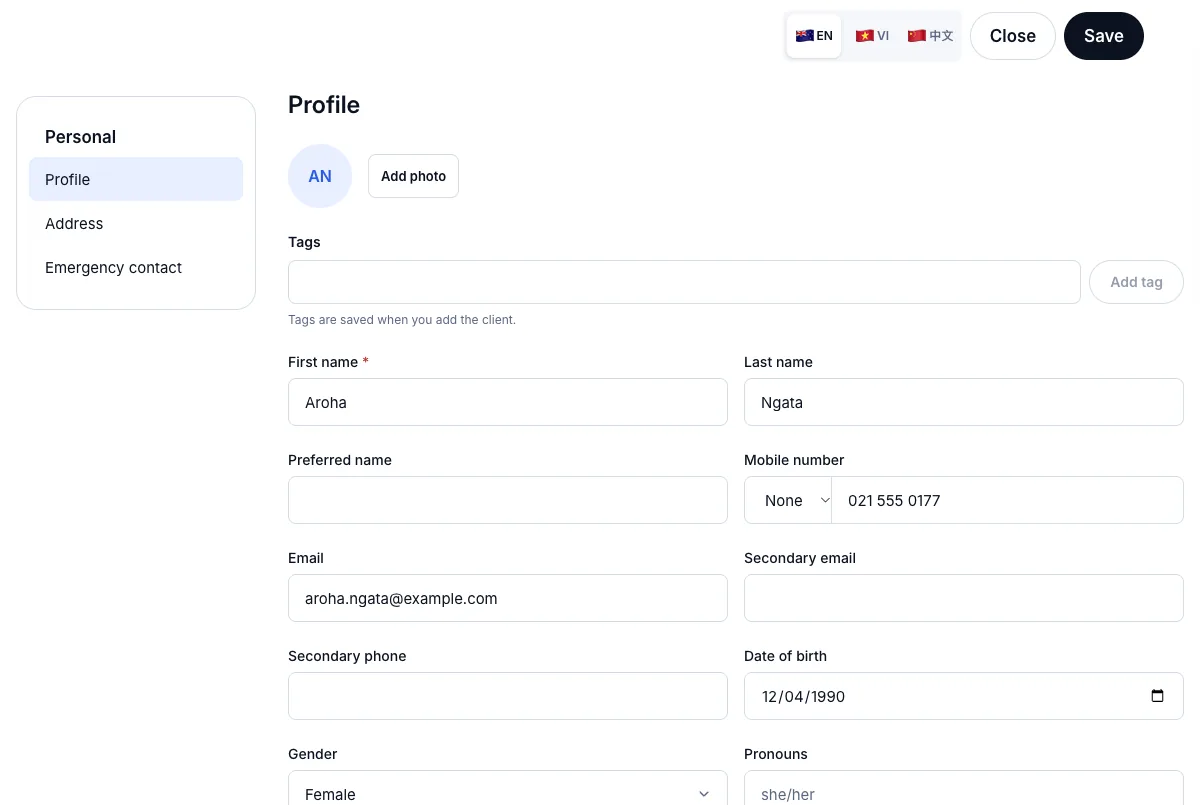Open Emergency contact section
The width and height of the screenshot is (1200, 805).
pos(136,267)
